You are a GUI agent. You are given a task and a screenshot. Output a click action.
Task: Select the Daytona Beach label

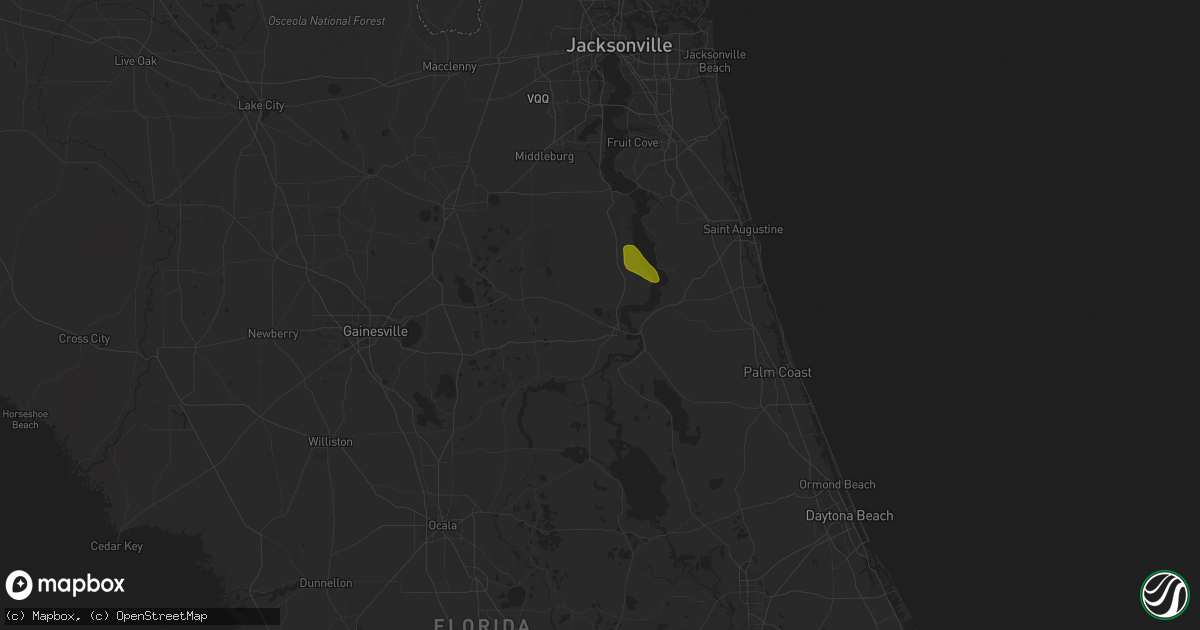coord(850,516)
